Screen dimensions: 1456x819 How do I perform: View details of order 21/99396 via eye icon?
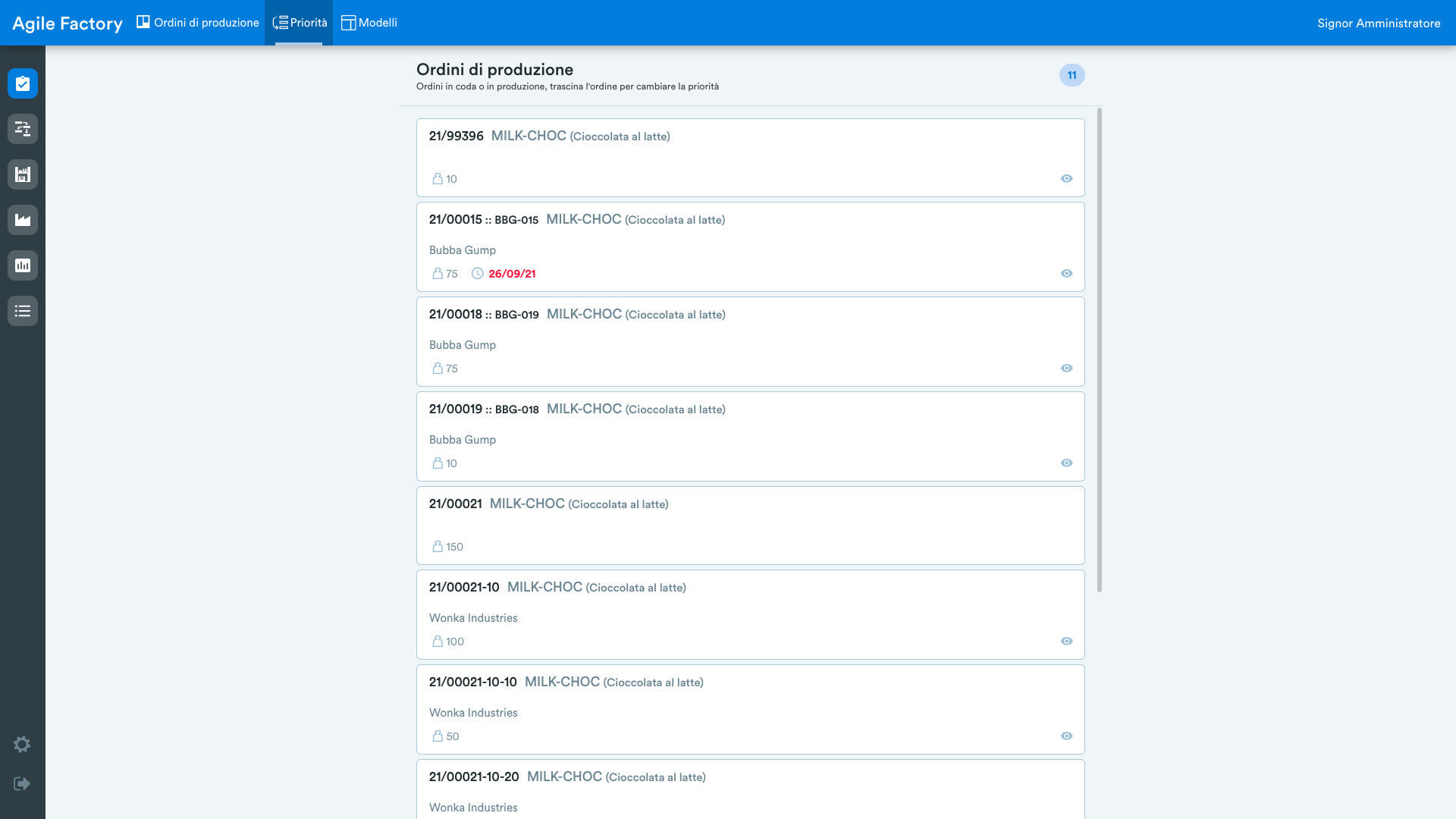tap(1066, 179)
